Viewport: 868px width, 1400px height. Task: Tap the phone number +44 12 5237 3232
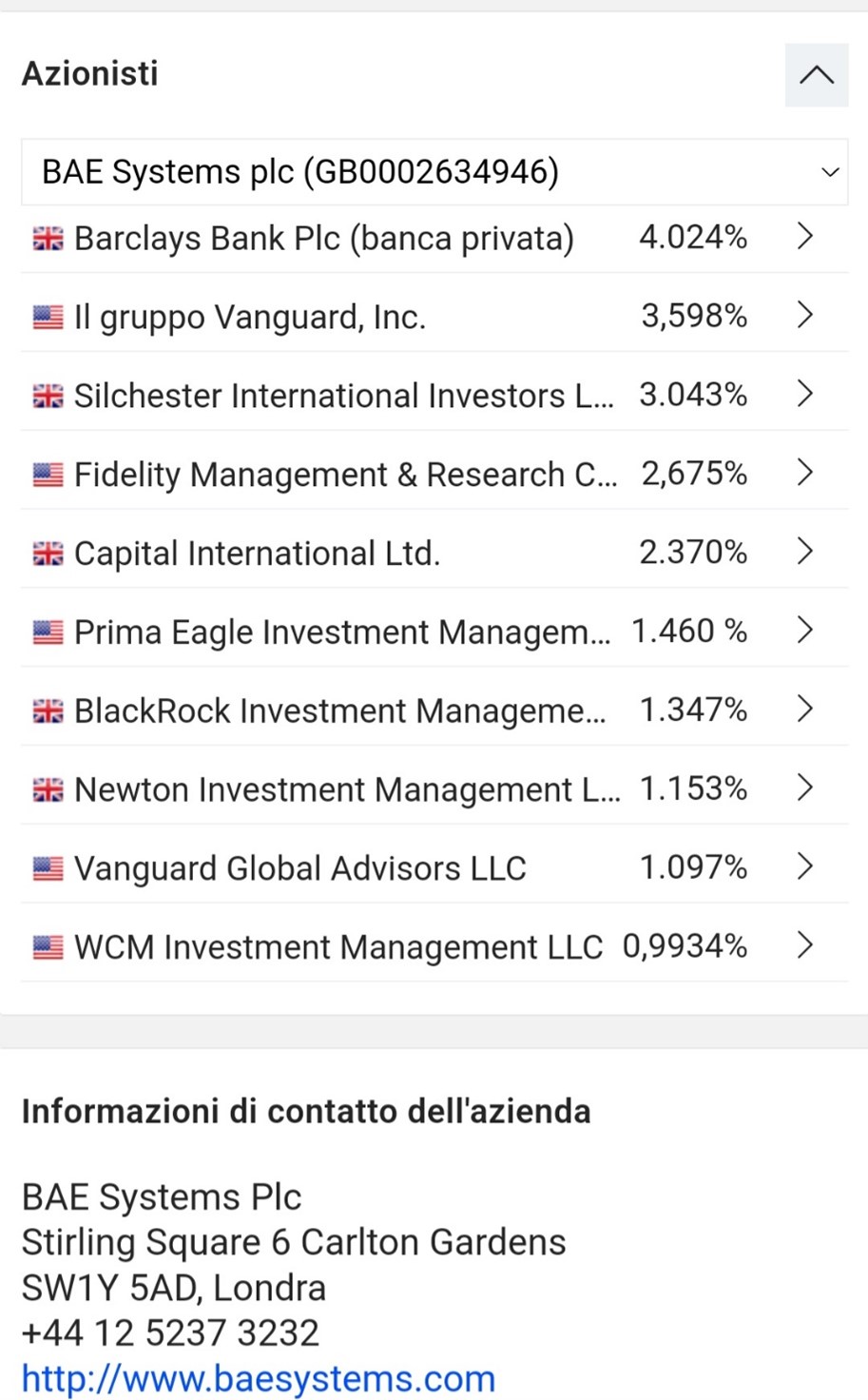(x=170, y=1332)
